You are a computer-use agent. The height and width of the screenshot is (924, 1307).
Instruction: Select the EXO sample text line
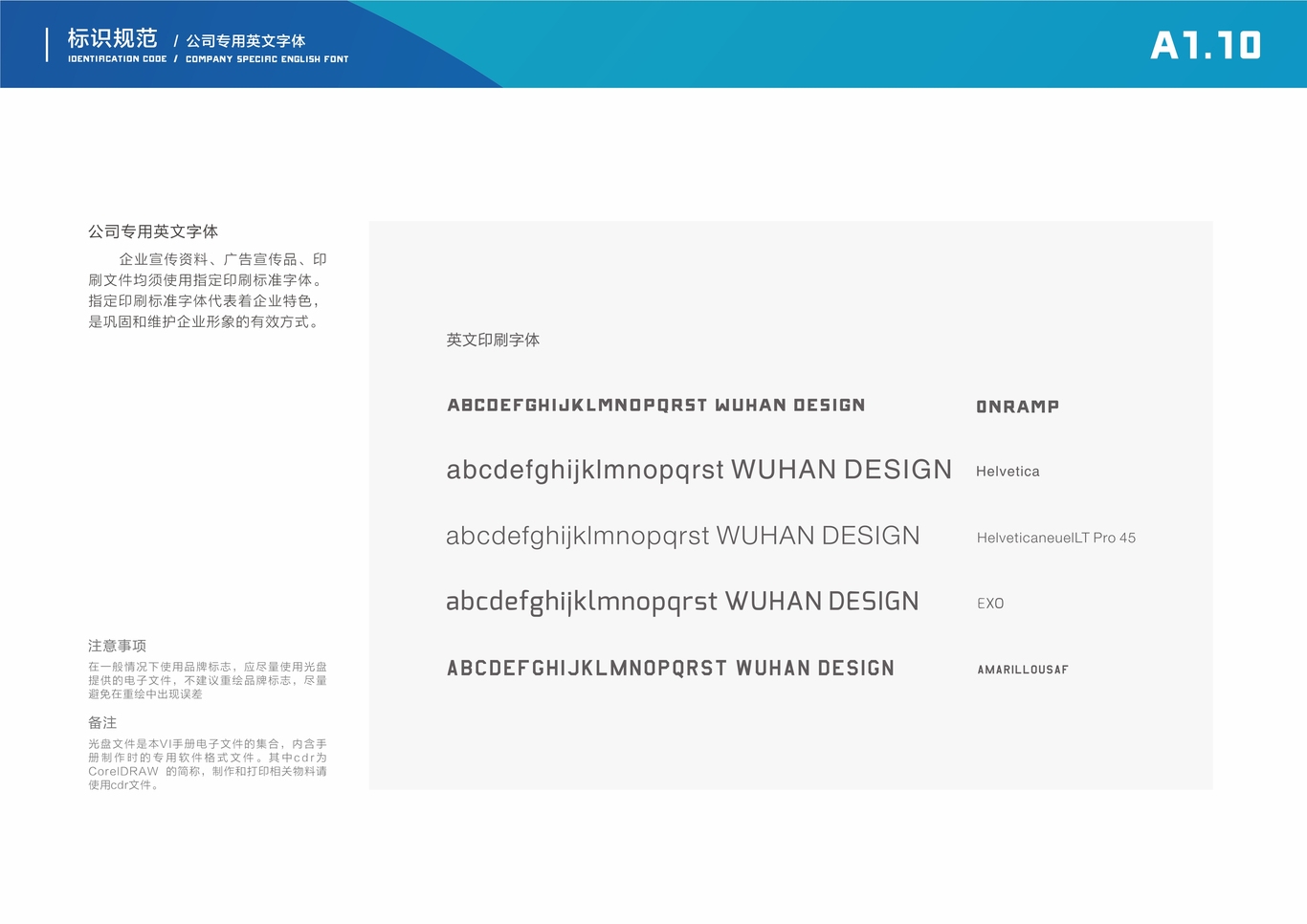682,602
